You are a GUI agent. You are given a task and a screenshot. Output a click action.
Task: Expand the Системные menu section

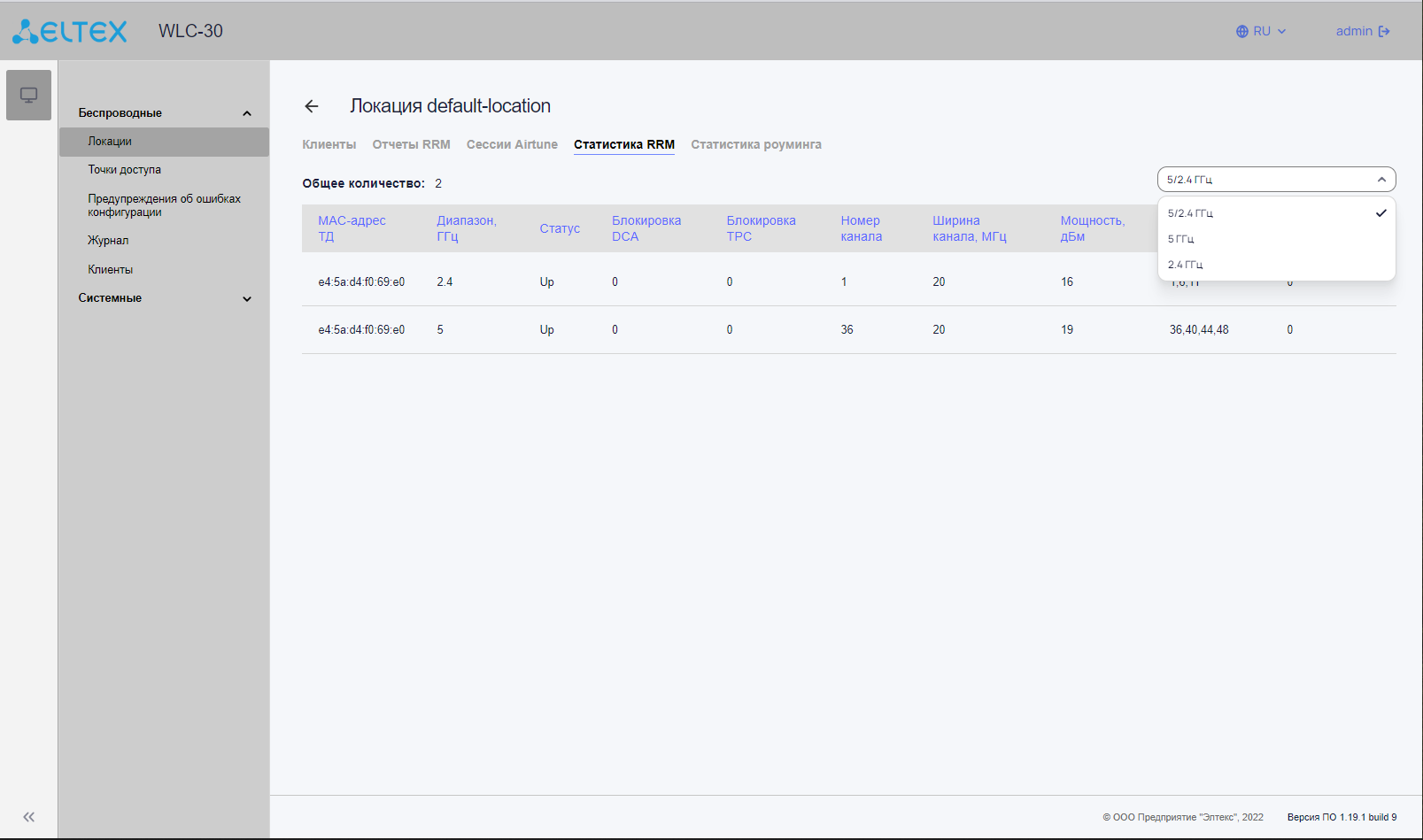pos(247,298)
